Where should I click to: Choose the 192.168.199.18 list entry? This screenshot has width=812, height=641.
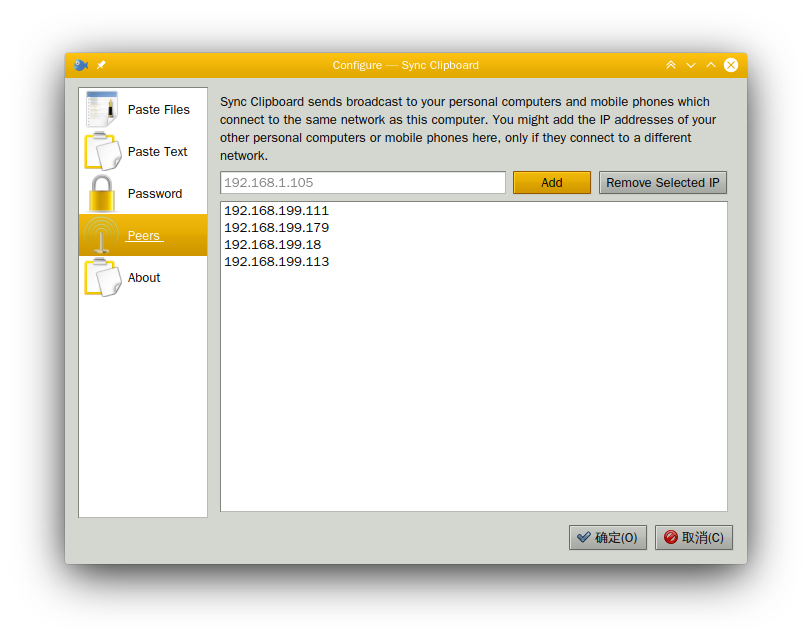(272, 245)
